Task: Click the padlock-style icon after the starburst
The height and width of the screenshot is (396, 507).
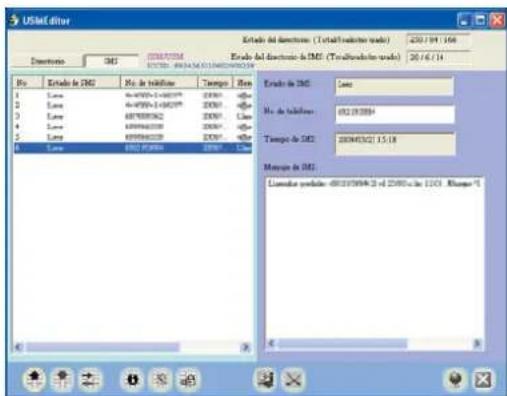Action: coord(188,379)
